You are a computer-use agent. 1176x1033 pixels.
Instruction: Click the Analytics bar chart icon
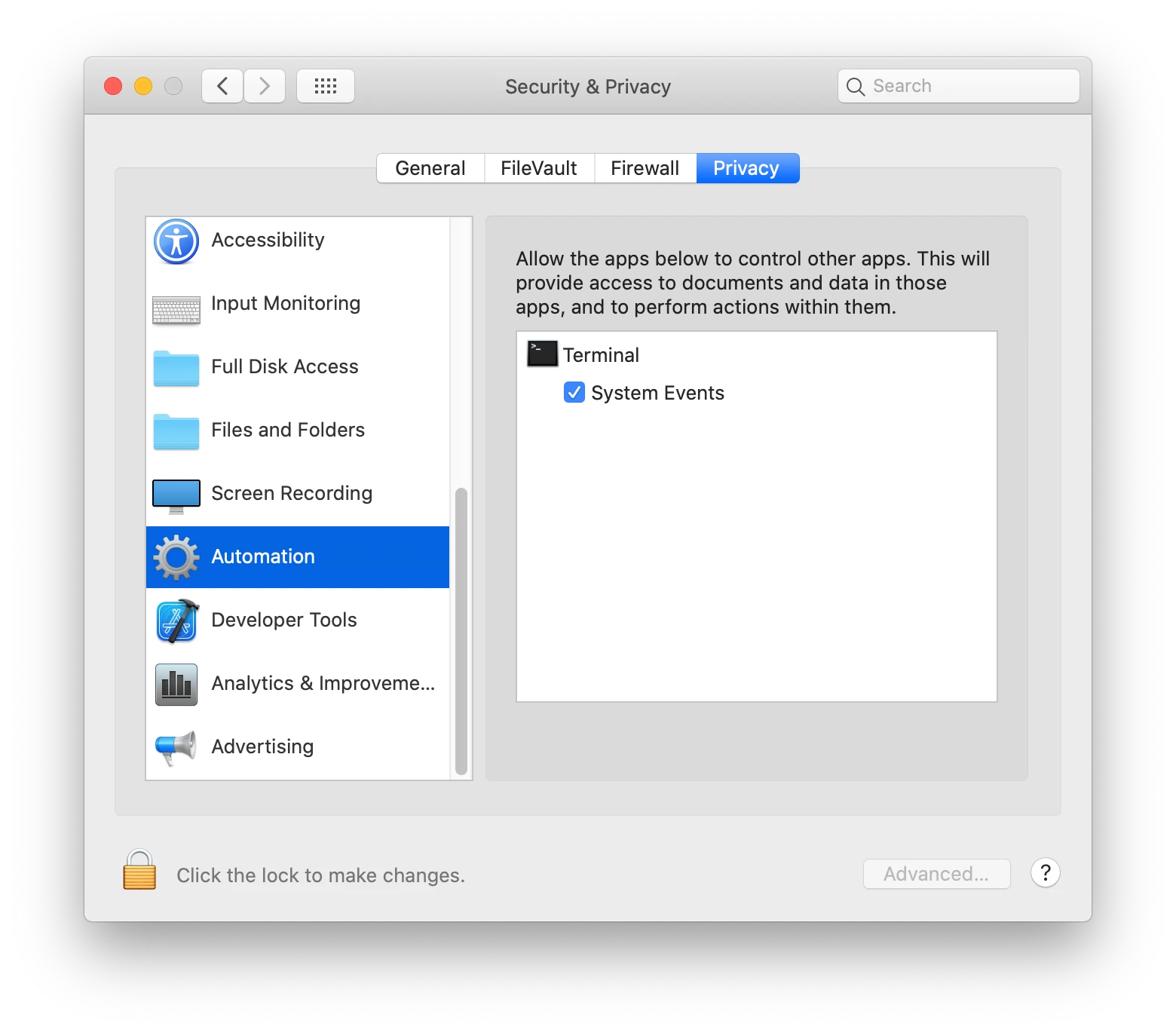click(176, 685)
